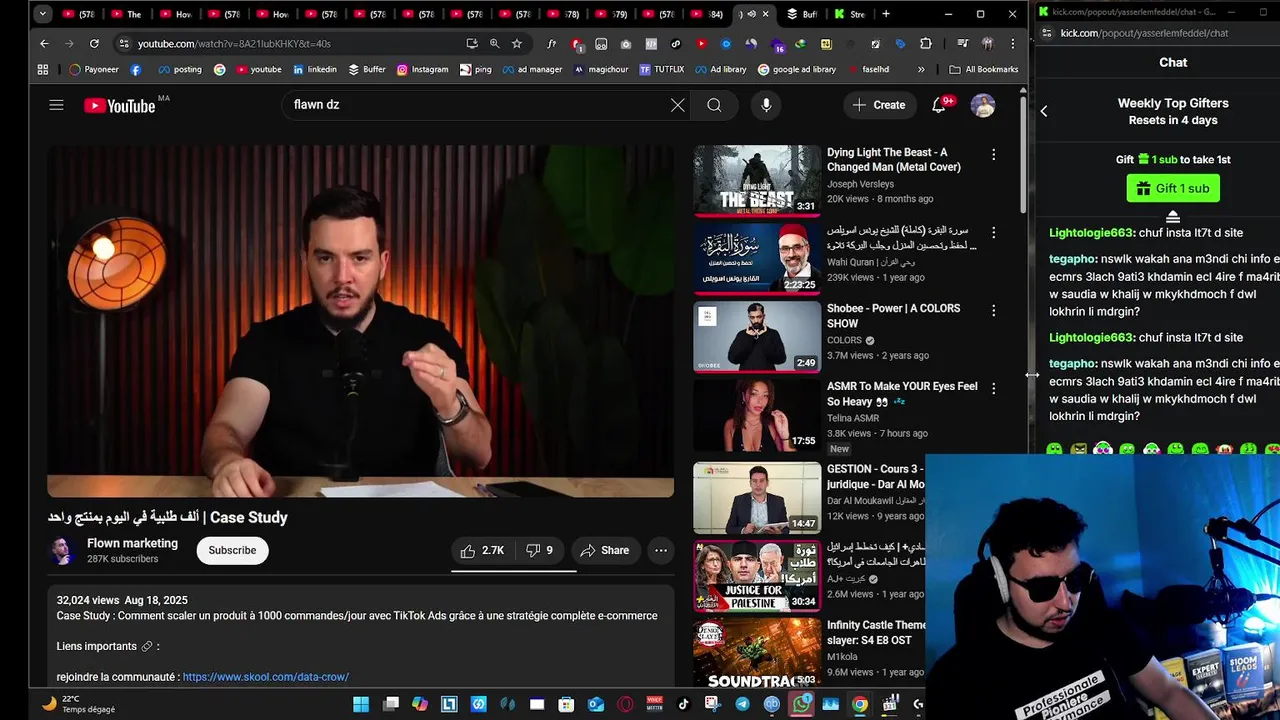Switch to the Kick Stream browser tab

pyautogui.click(x=850, y=14)
